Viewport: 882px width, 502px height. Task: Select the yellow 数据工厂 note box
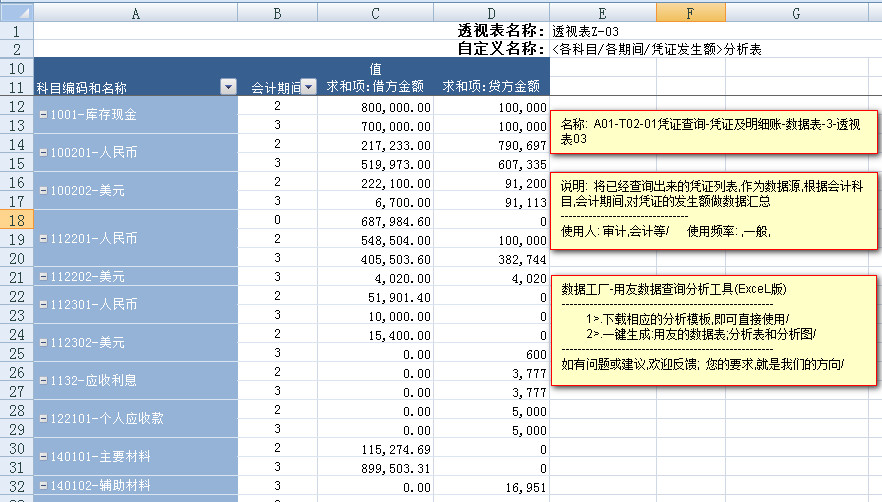pyautogui.click(x=713, y=329)
